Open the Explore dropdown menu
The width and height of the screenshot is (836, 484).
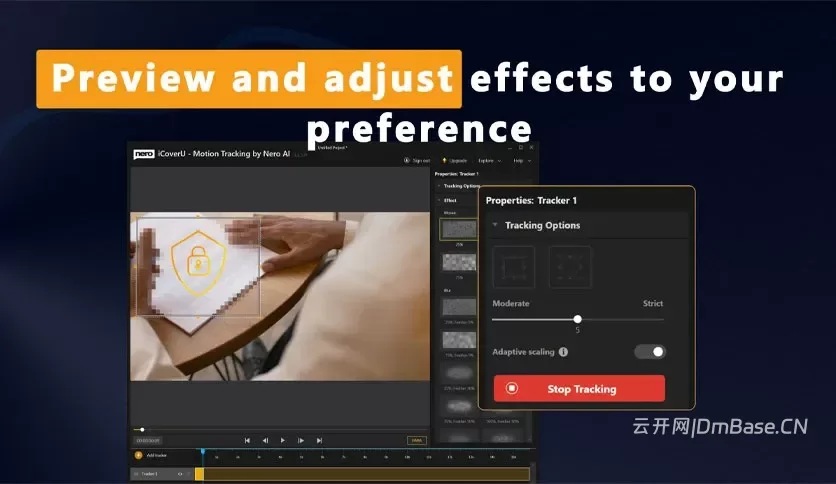click(x=489, y=160)
